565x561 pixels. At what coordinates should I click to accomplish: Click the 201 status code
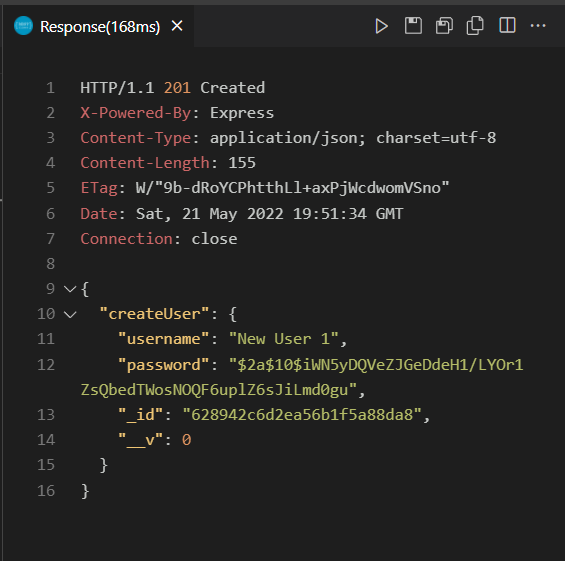pyautogui.click(x=177, y=88)
